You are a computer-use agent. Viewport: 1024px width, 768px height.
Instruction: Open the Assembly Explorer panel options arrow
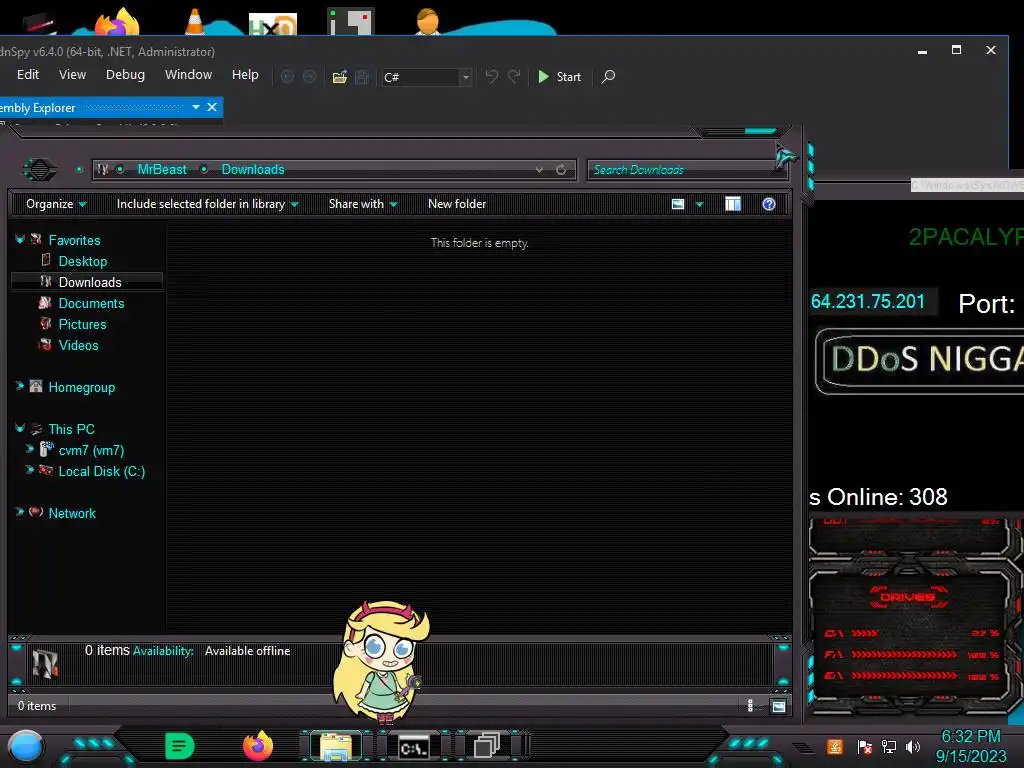click(x=196, y=107)
